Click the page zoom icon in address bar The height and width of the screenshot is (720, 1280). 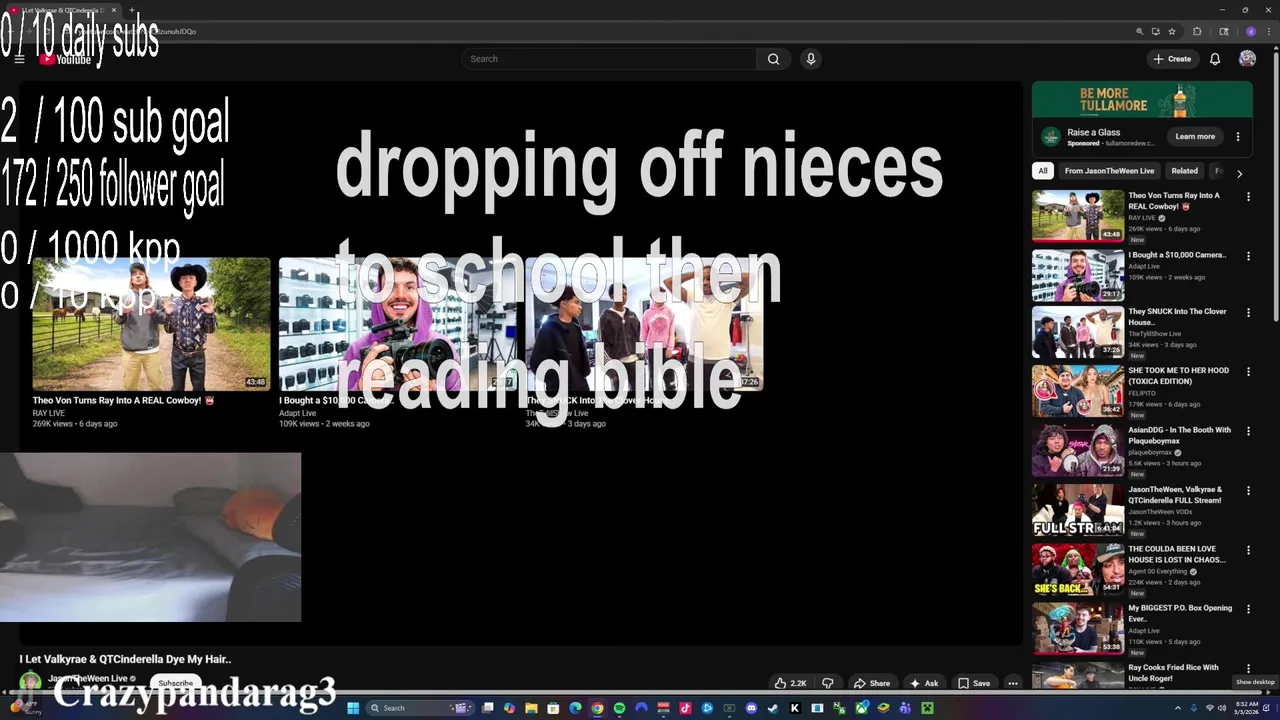click(x=1140, y=31)
